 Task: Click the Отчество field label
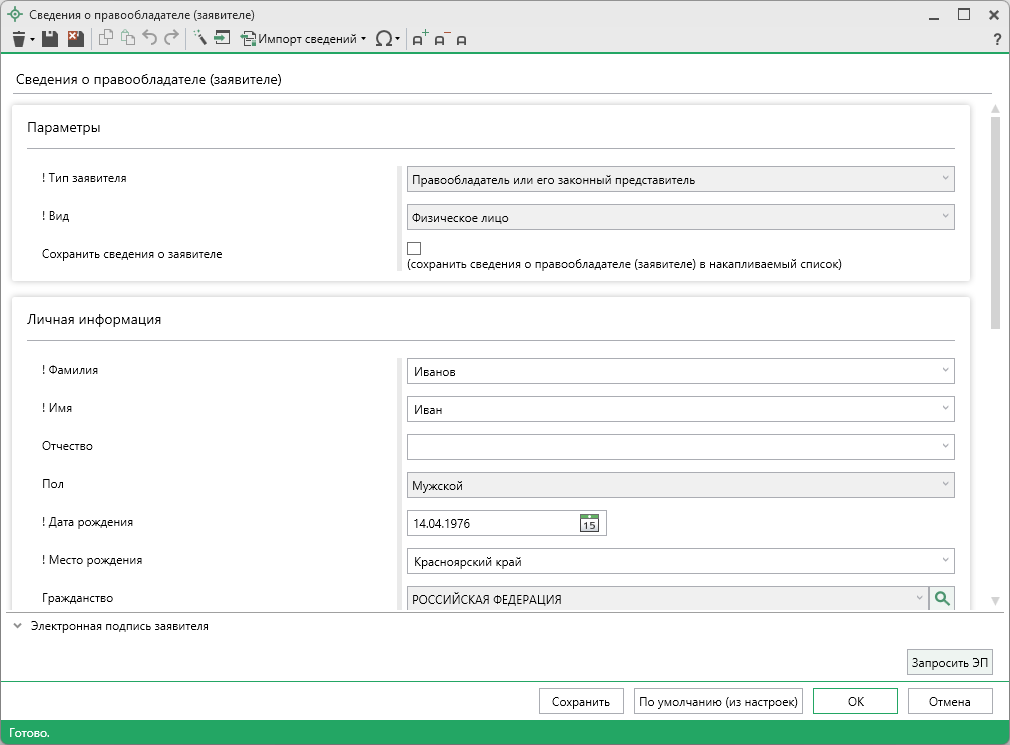pos(67,446)
